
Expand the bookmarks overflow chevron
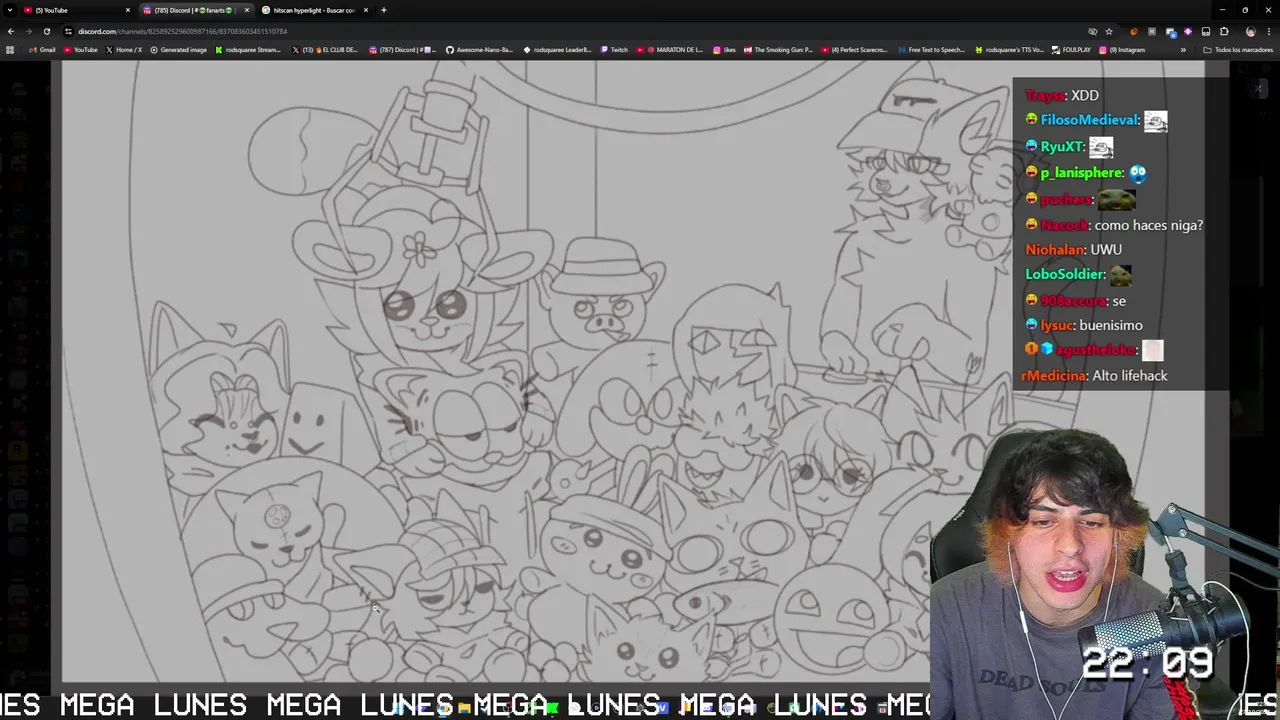(1183, 50)
